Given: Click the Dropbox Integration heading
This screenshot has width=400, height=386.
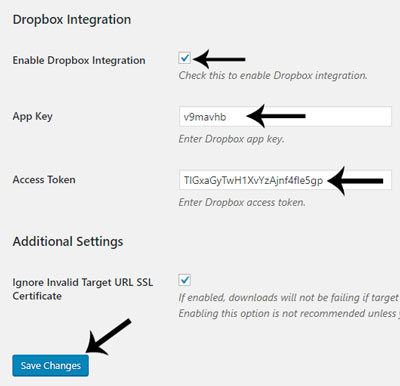Looking at the screenshot, I should (x=72, y=19).
